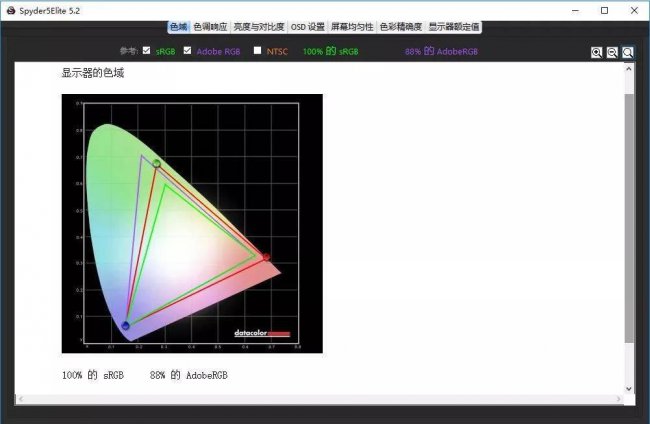Enable the NTSC reference checkbox

click(257, 50)
